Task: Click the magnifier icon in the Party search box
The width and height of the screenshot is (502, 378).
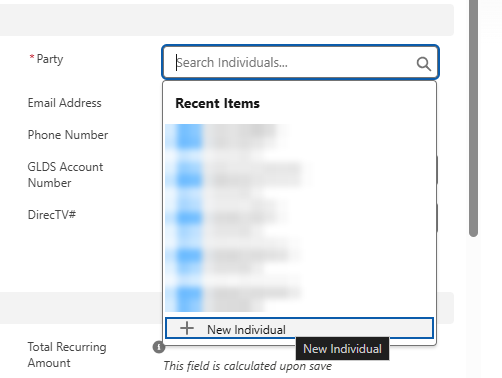Action: coord(424,63)
